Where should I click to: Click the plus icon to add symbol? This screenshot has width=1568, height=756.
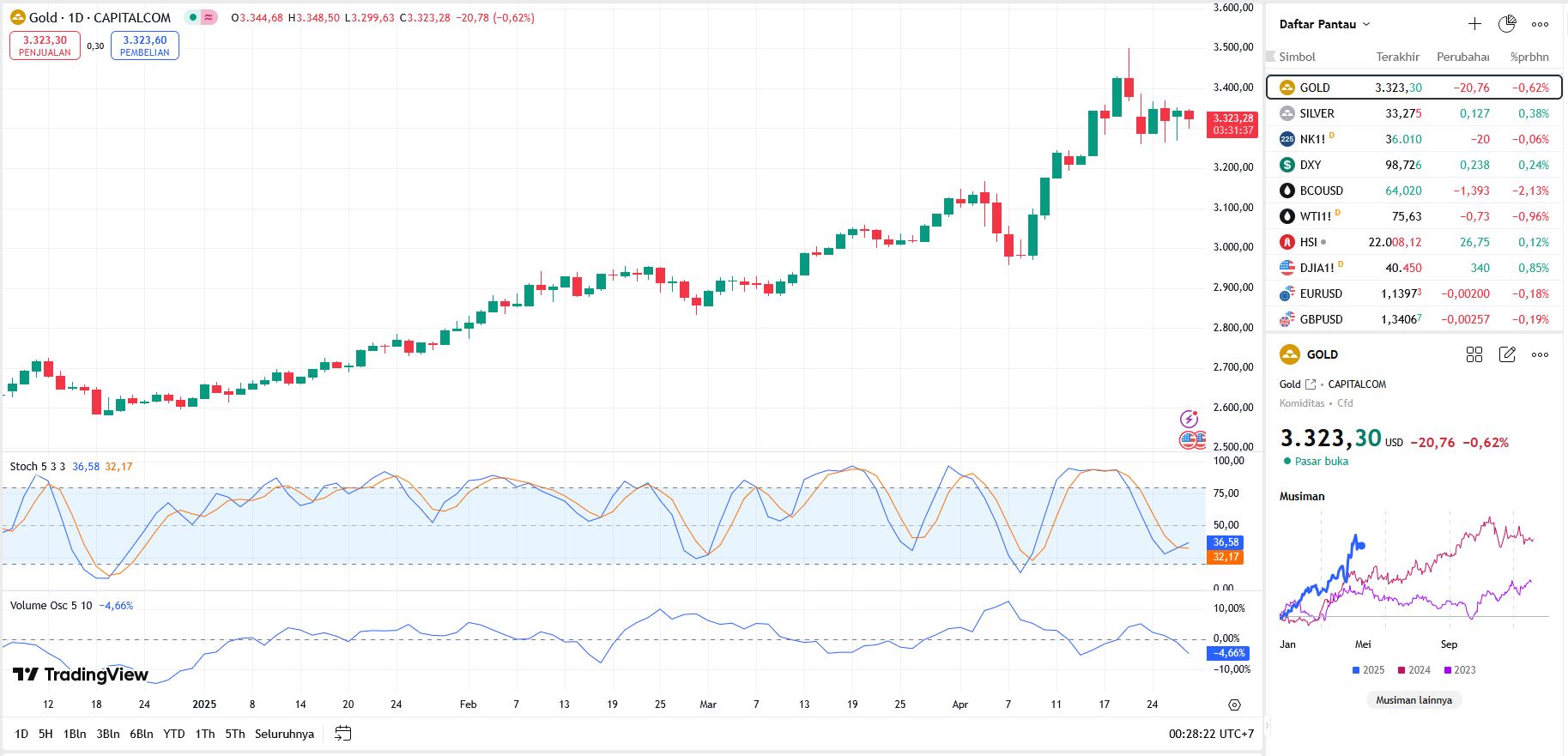point(1474,24)
